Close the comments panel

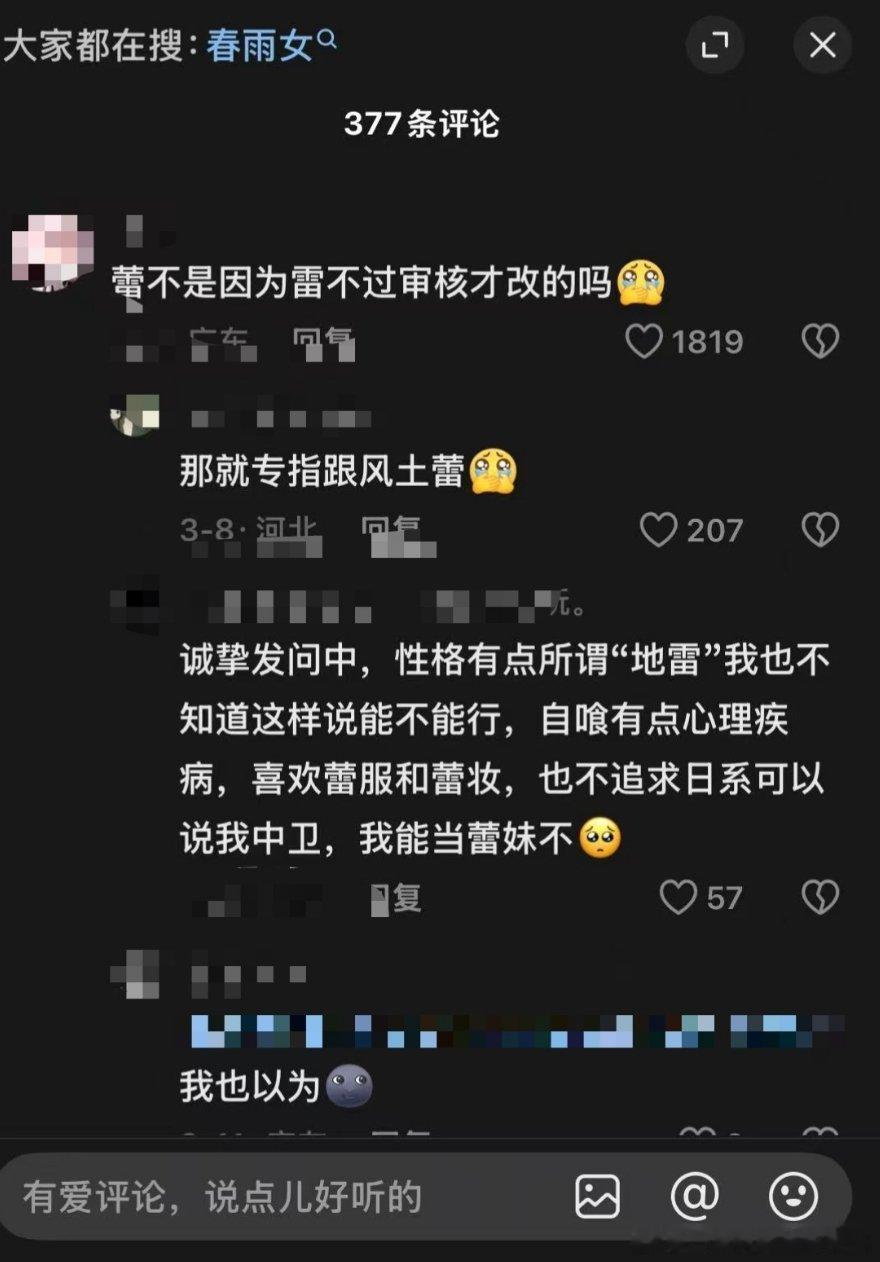coord(822,45)
